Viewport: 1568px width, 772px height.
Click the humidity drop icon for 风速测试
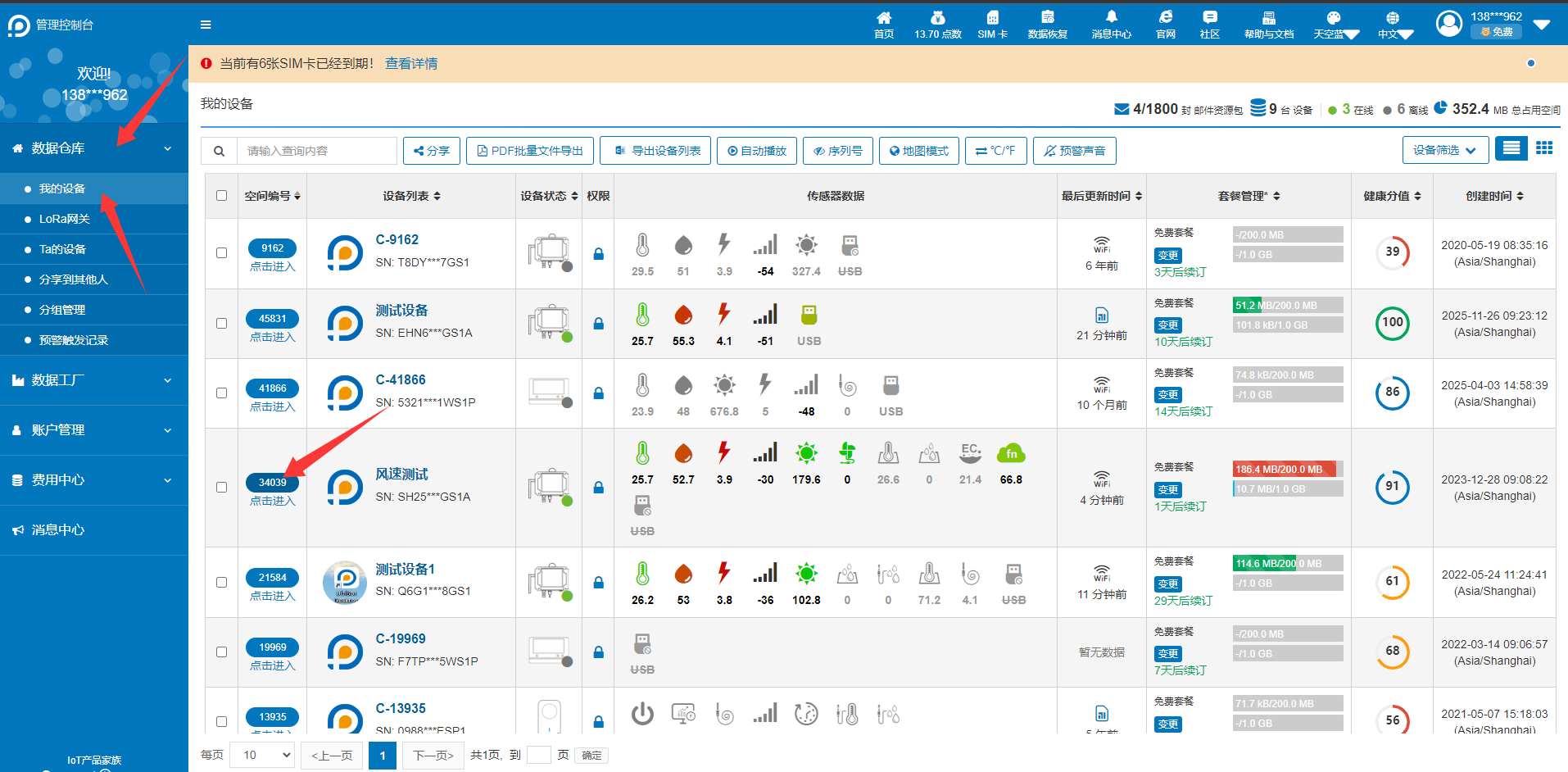tap(683, 453)
